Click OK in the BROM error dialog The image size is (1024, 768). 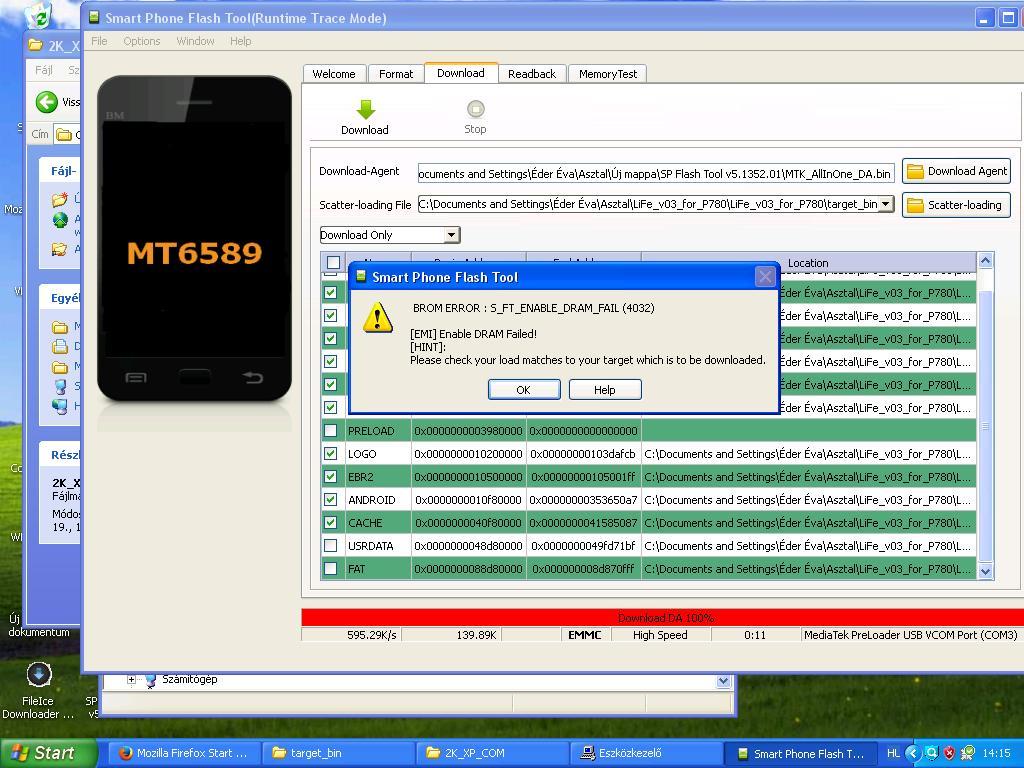tap(524, 390)
